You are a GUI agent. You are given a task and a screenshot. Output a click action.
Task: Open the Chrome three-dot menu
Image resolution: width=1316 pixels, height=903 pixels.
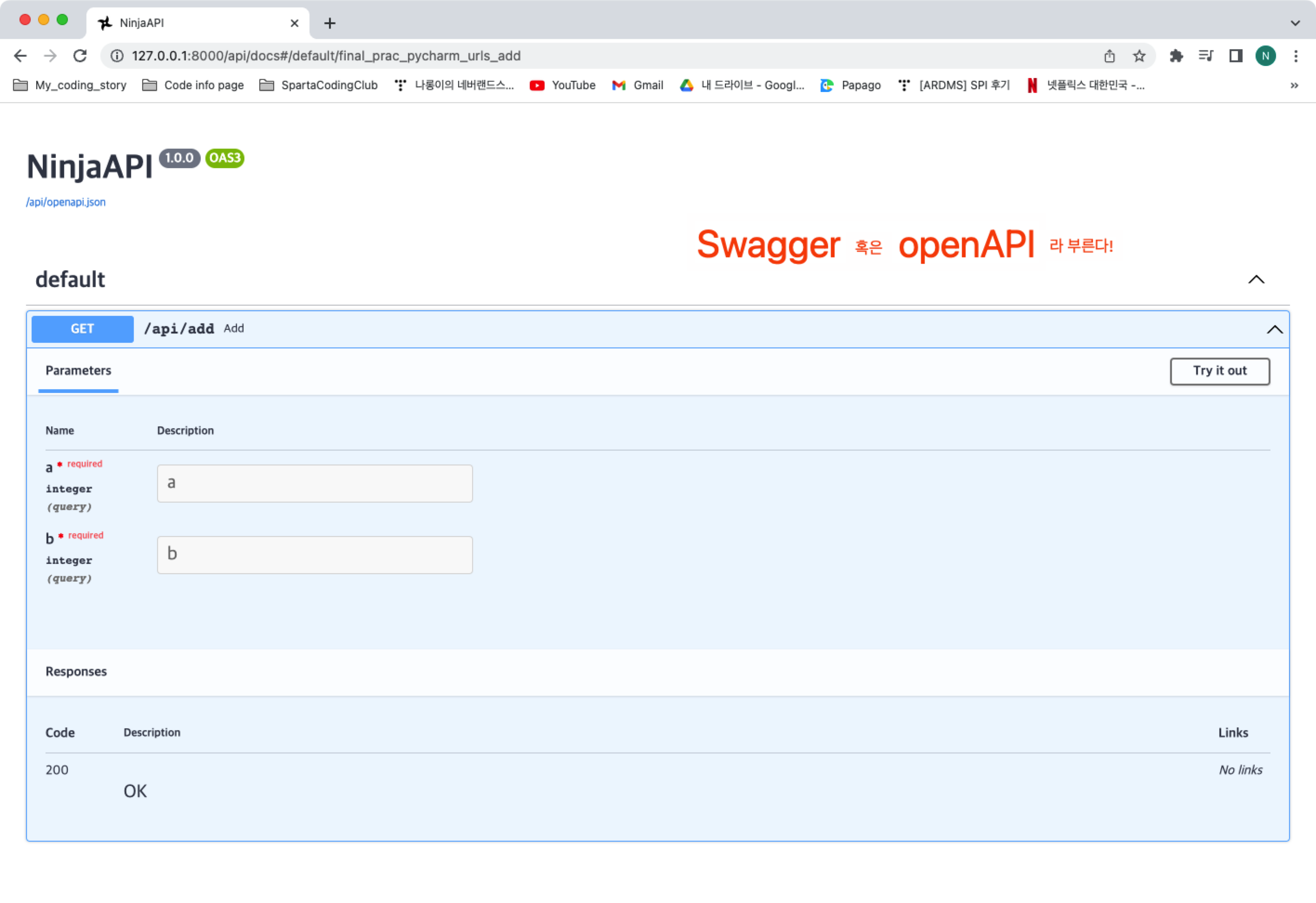pos(1296,55)
